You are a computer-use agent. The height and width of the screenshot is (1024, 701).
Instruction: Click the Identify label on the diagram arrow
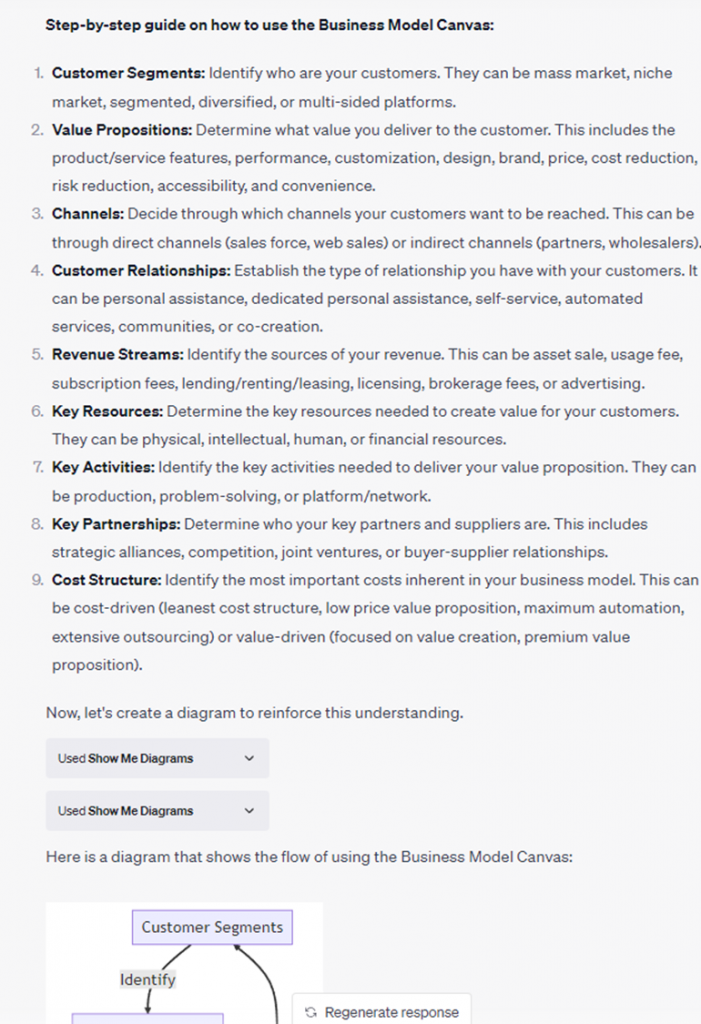point(148,979)
